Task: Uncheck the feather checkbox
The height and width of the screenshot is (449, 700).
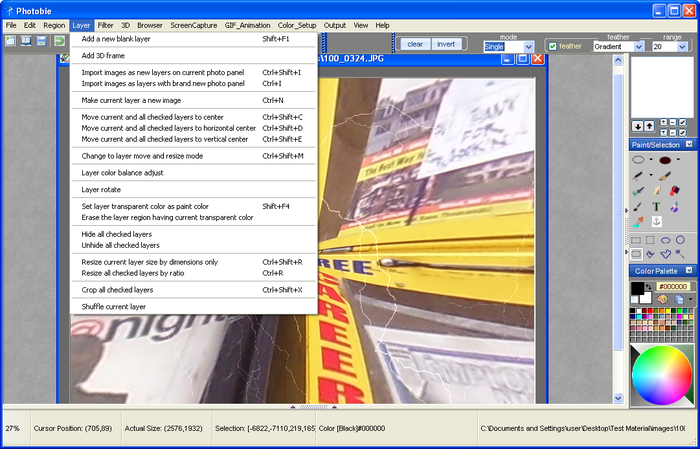Action: [553, 46]
